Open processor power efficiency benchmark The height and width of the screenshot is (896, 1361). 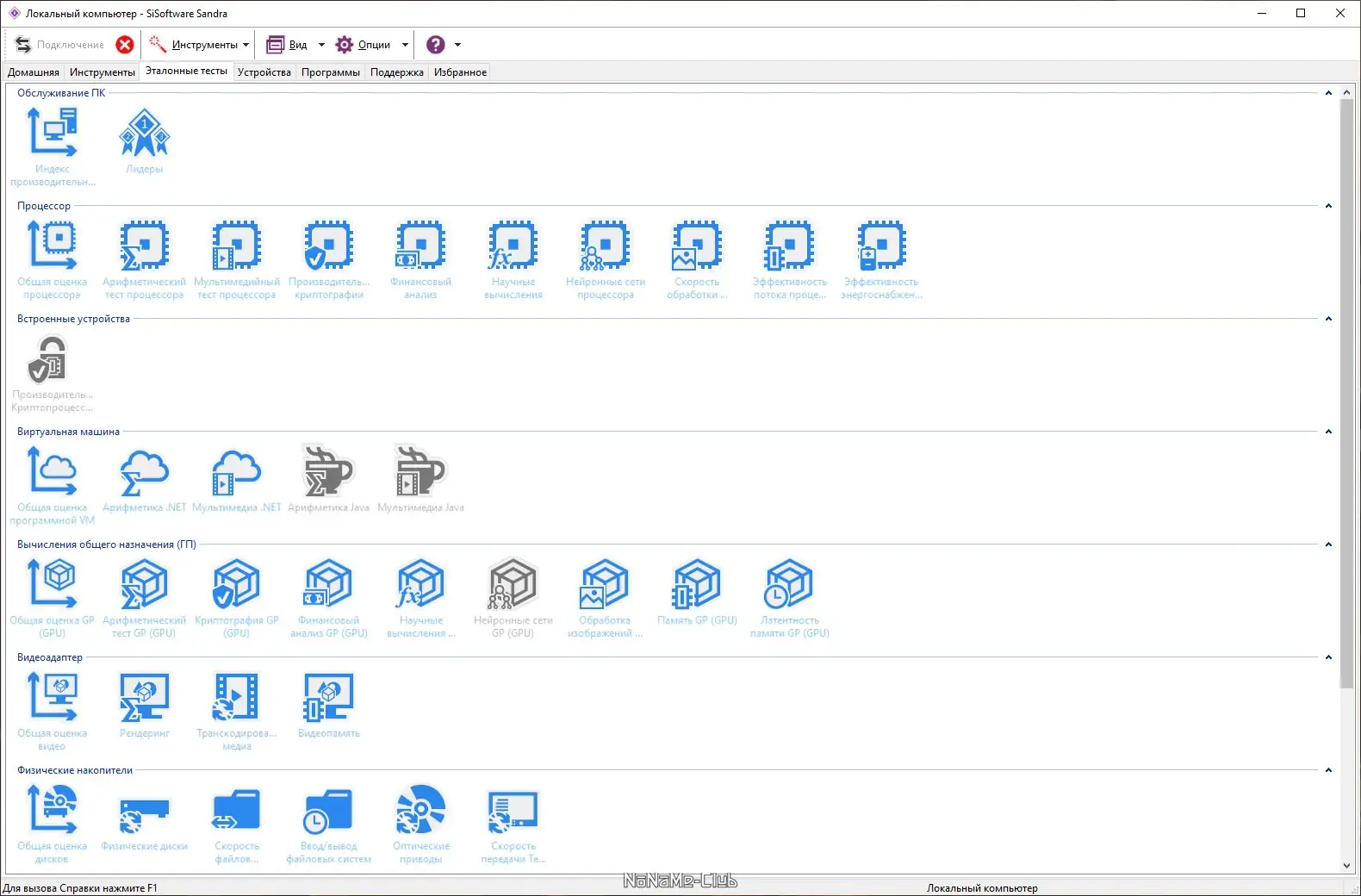tap(882, 259)
